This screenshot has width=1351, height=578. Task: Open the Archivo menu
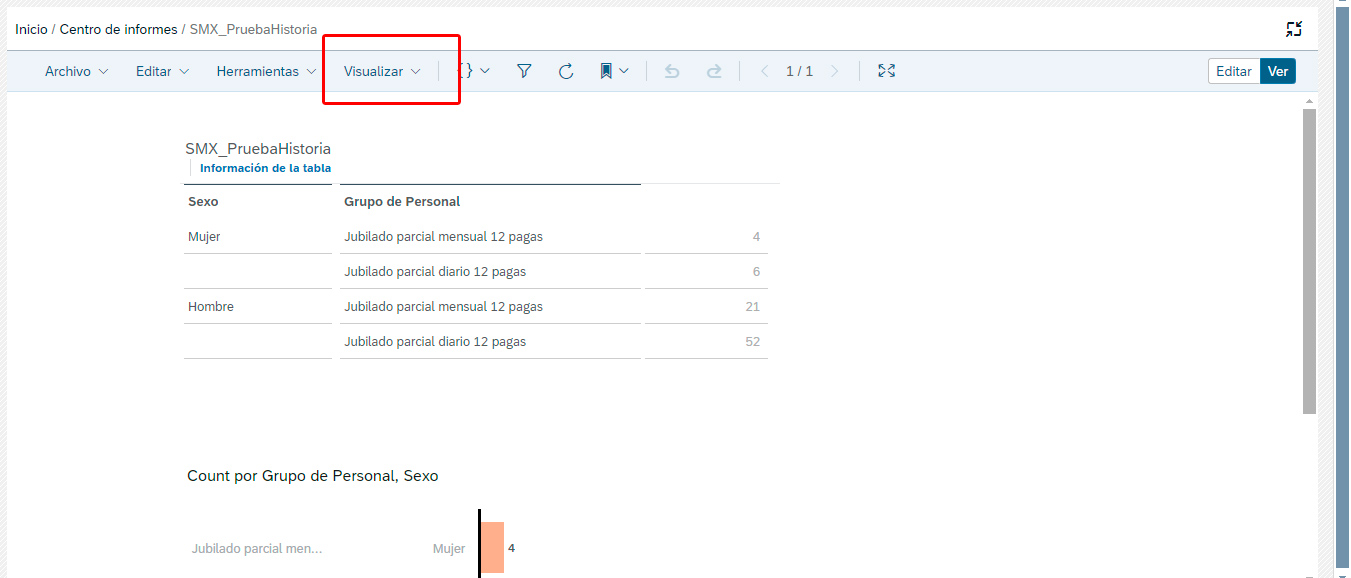click(x=76, y=71)
